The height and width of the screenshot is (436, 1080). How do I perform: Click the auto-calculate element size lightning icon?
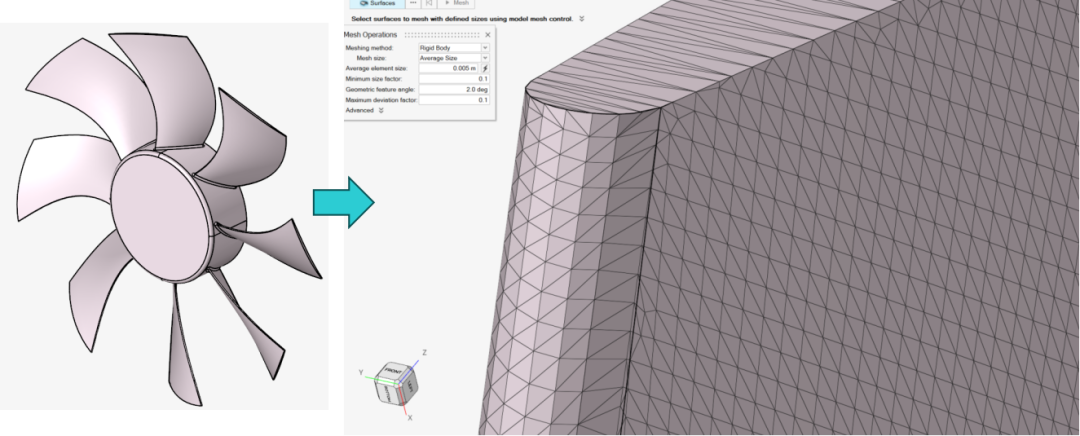pyautogui.click(x=486, y=68)
